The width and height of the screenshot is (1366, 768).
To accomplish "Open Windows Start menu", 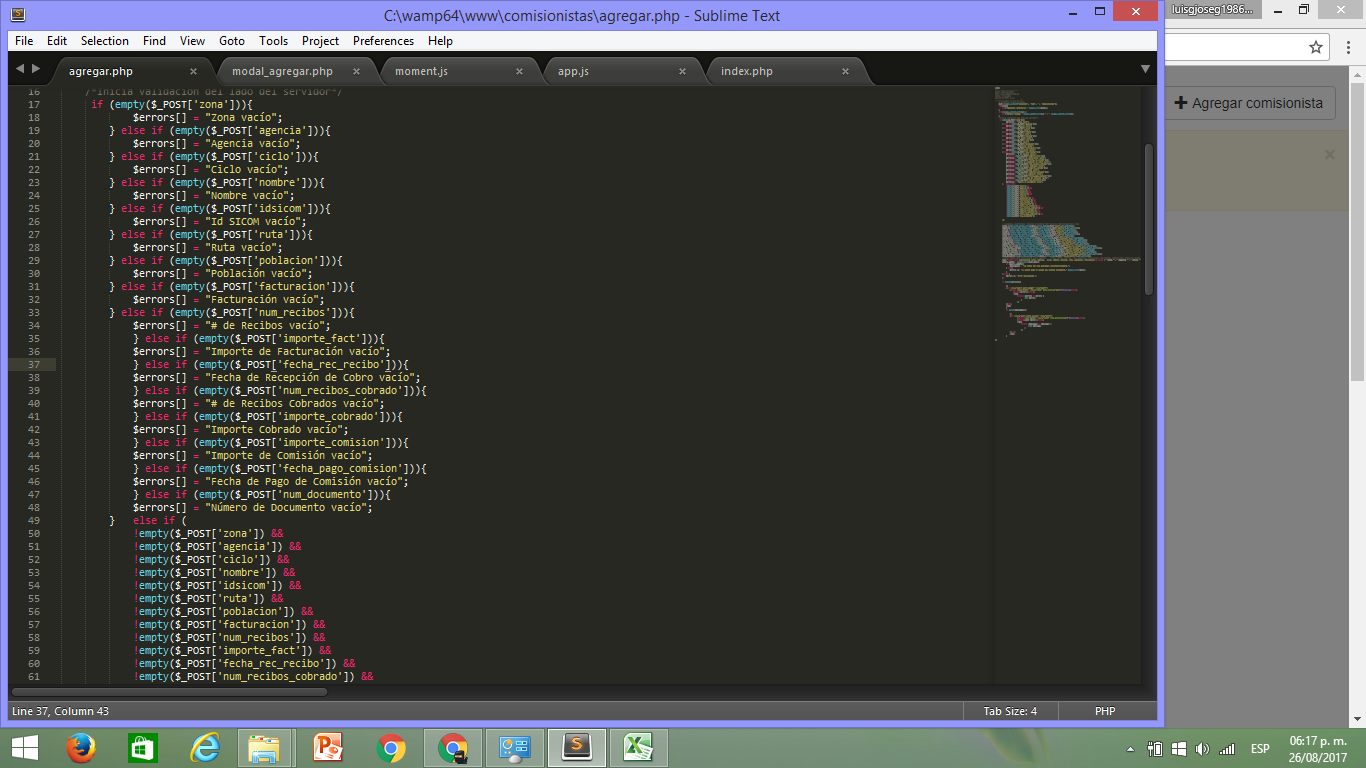I will click(24, 748).
